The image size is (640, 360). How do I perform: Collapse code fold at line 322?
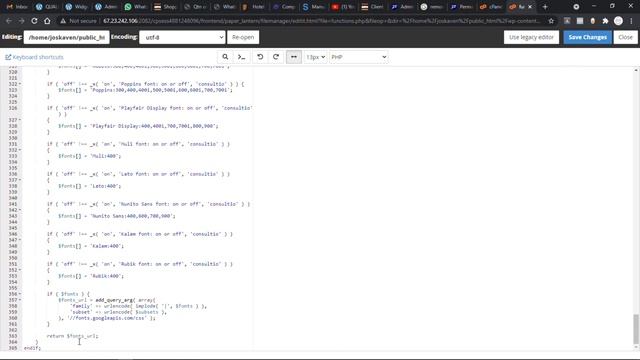coord(20,84)
